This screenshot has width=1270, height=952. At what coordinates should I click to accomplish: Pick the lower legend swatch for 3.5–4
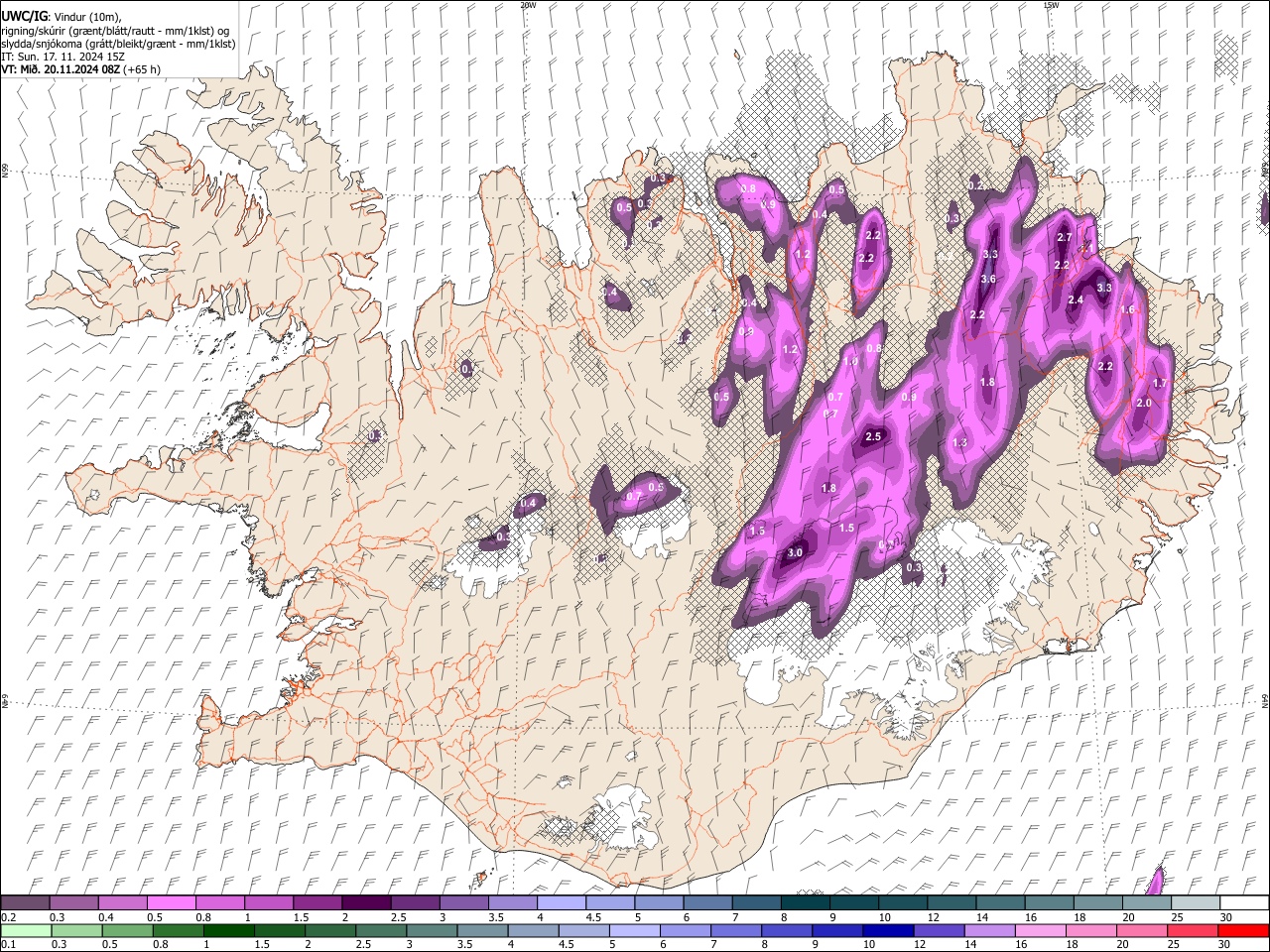(x=482, y=930)
